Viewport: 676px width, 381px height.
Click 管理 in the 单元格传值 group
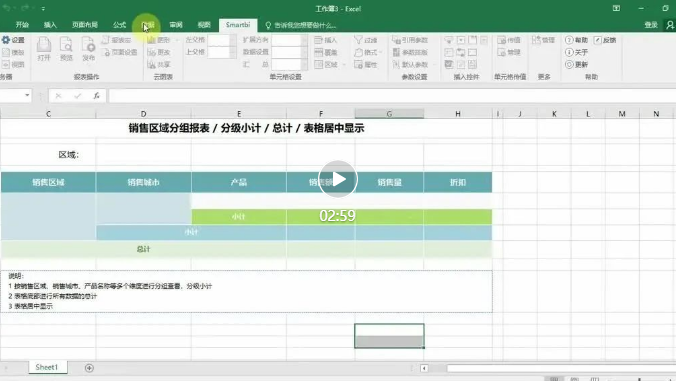click(x=509, y=52)
